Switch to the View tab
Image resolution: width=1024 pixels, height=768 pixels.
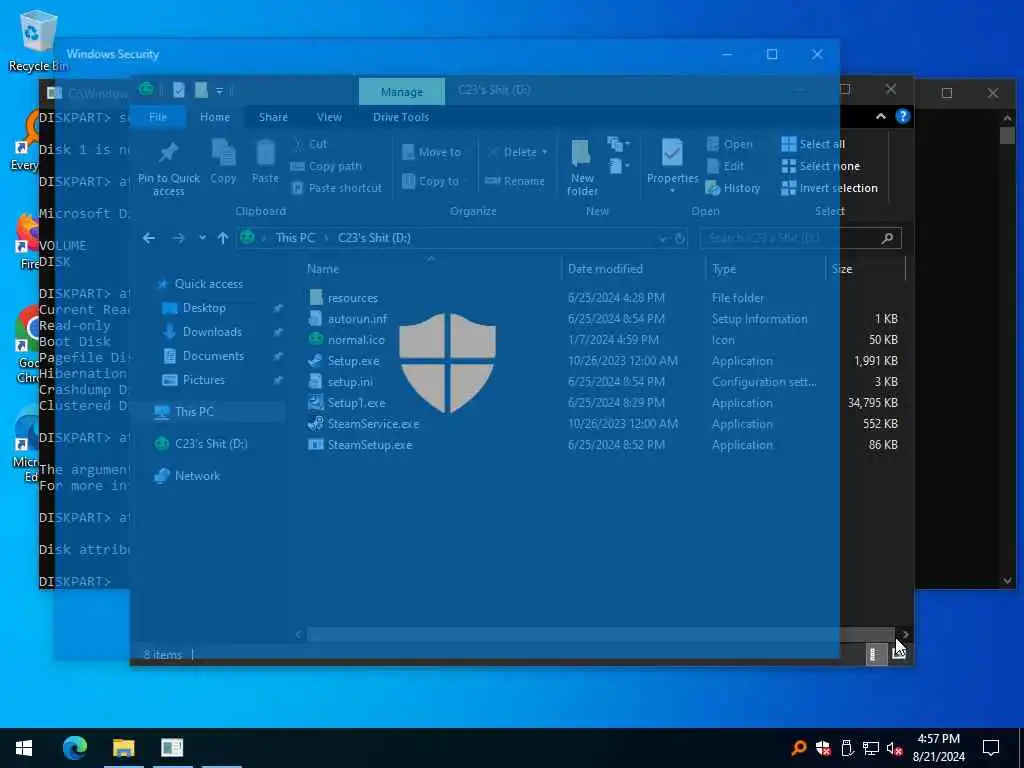[329, 117]
